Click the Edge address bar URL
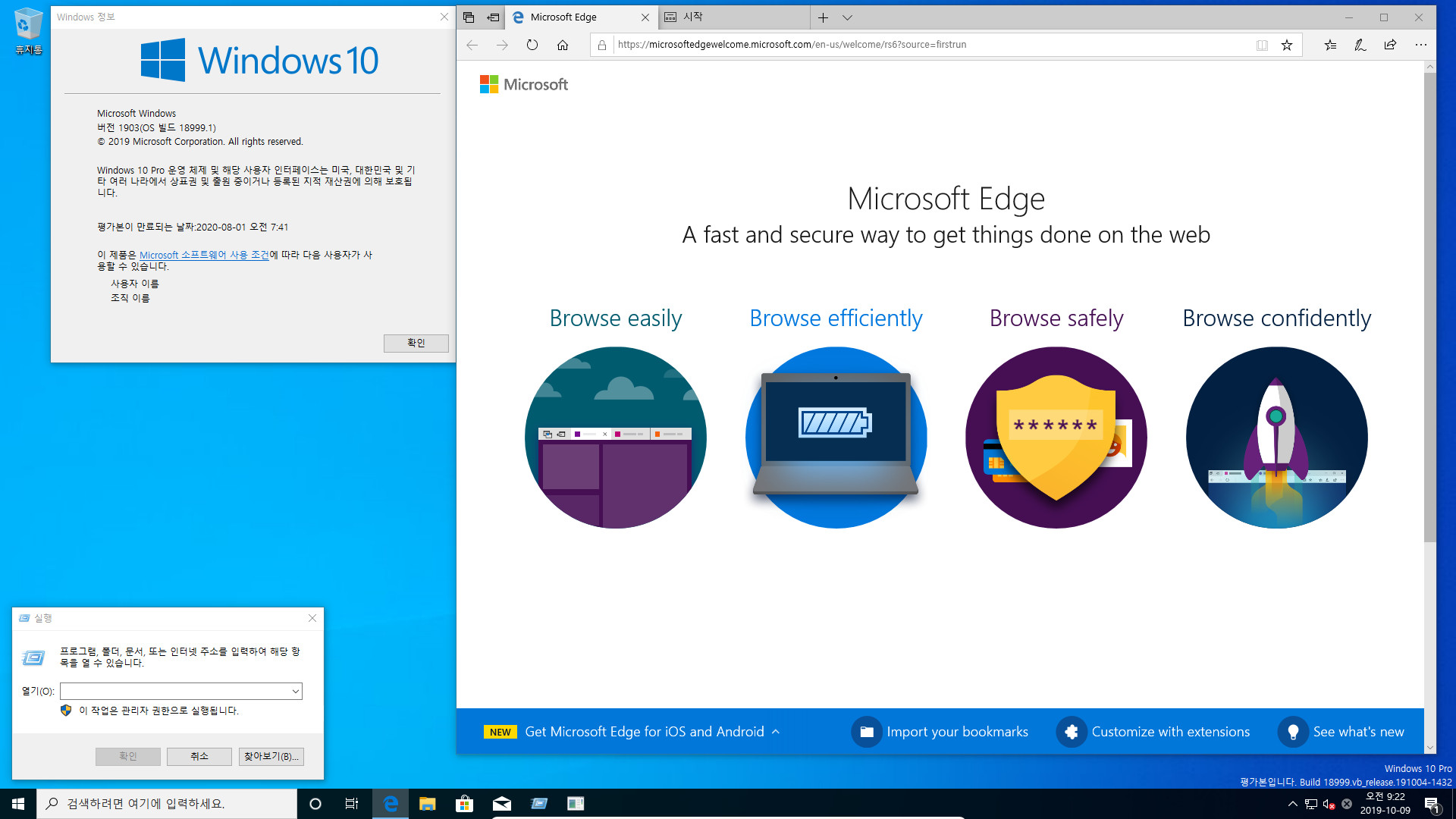1456x819 pixels. click(792, 45)
